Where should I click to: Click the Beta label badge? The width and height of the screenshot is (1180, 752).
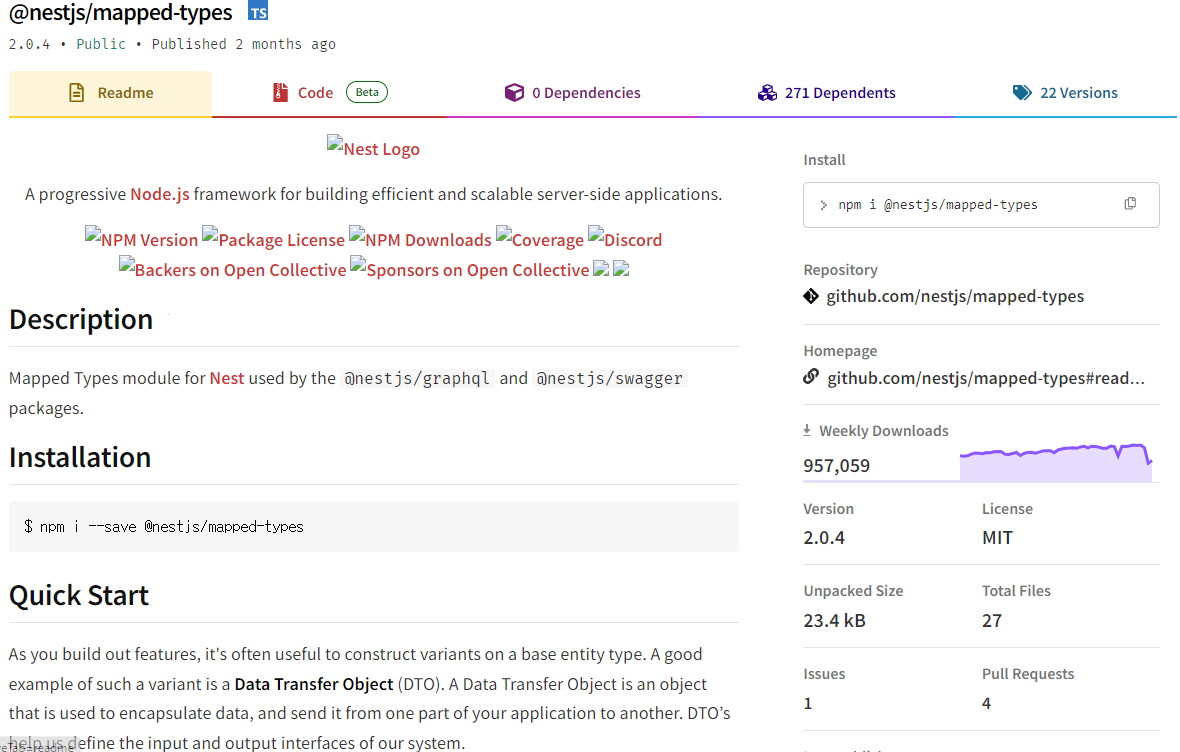click(367, 92)
